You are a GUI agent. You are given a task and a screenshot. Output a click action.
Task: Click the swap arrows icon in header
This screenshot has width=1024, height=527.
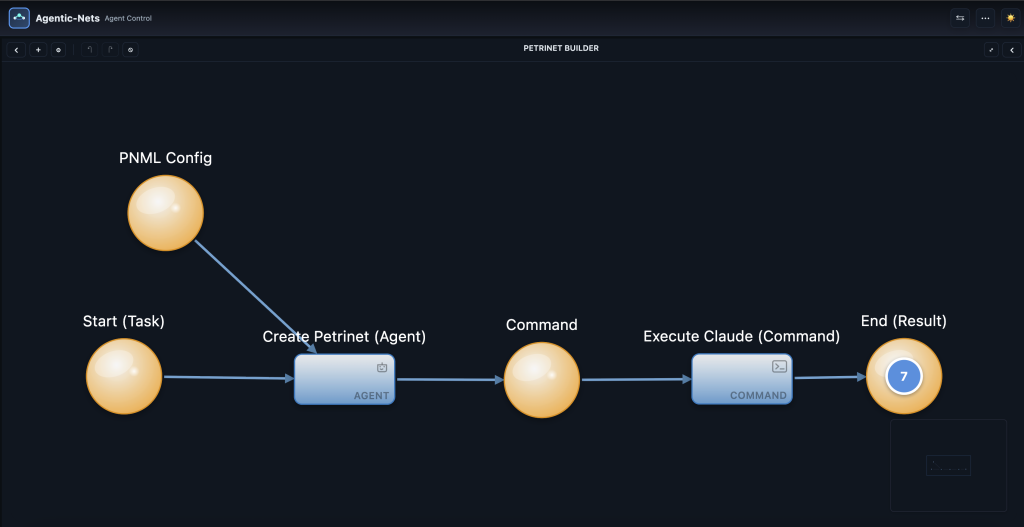pyautogui.click(x=961, y=18)
